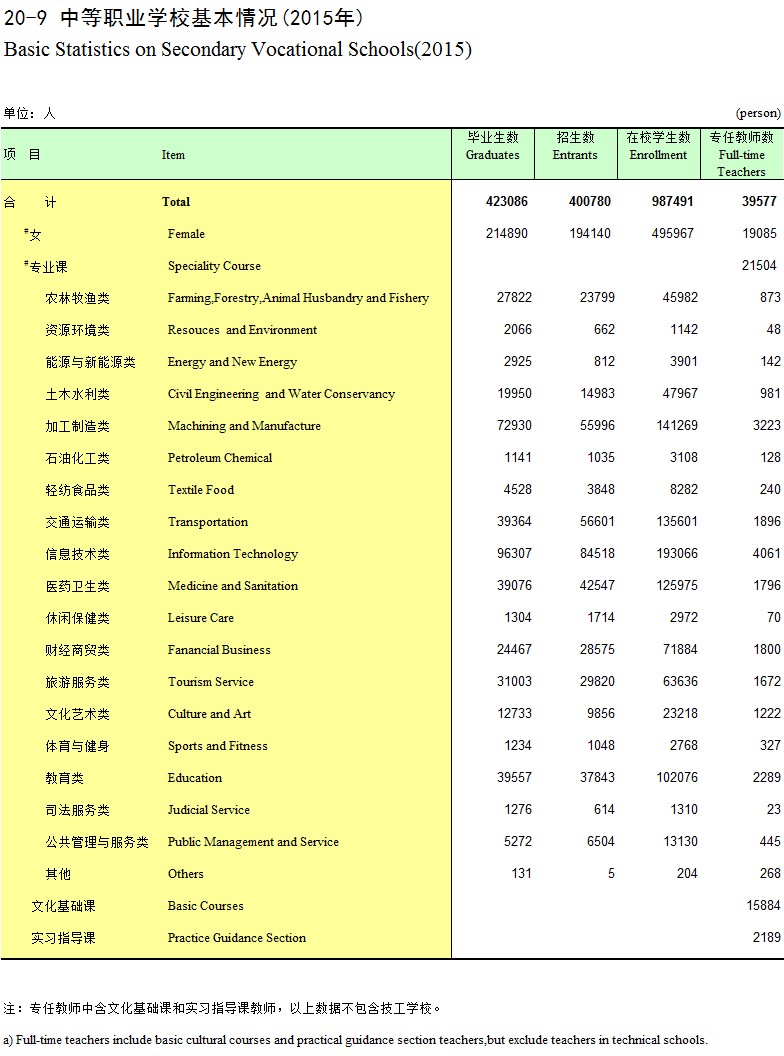Select total graduates value 423086

(x=507, y=201)
